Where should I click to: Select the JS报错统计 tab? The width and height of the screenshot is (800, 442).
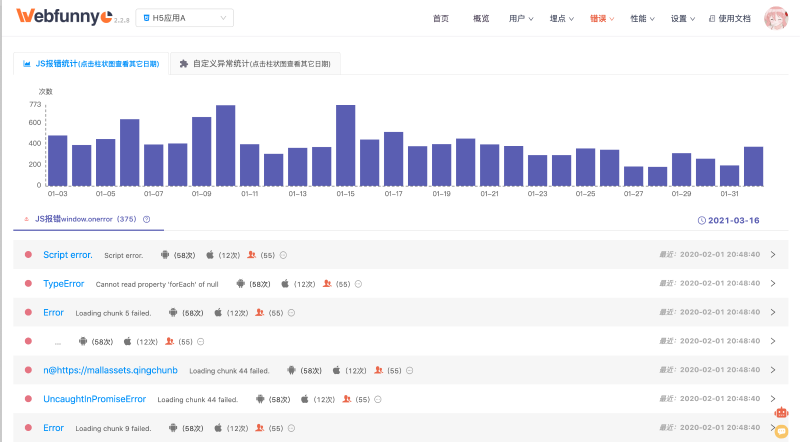point(91,63)
